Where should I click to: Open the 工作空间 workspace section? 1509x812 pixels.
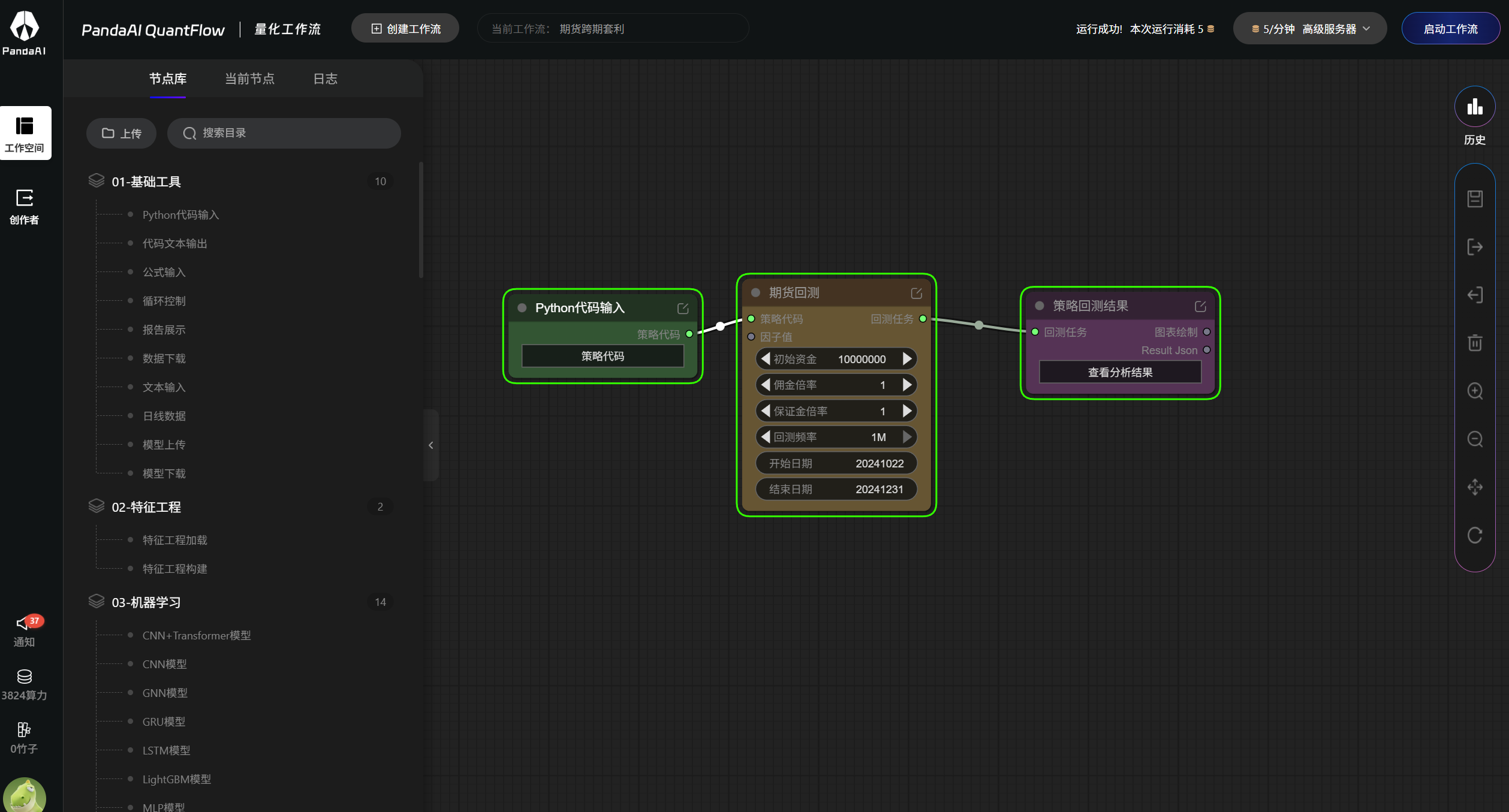coord(25,133)
